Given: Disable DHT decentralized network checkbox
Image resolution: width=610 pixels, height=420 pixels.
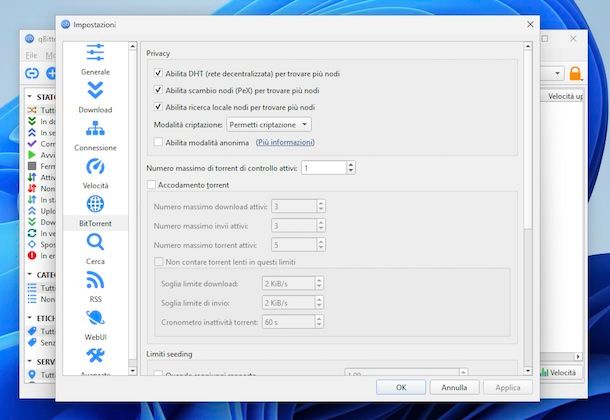Looking at the screenshot, I should click(158, 74).
